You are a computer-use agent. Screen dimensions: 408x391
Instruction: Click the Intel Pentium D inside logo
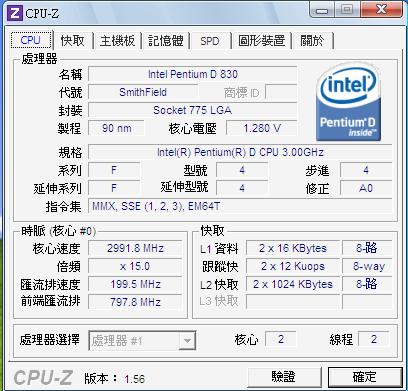(x=348, y=101)
